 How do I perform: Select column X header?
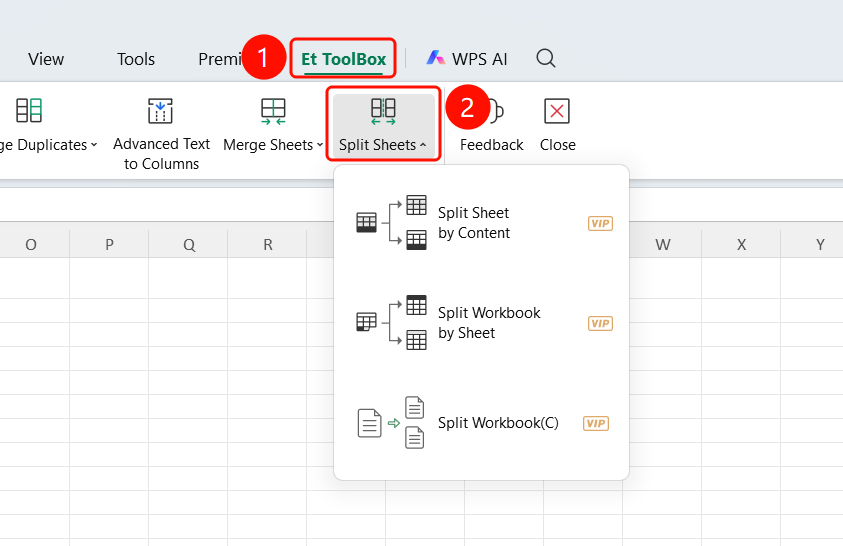pyautogui.click(x=741, y=245)
